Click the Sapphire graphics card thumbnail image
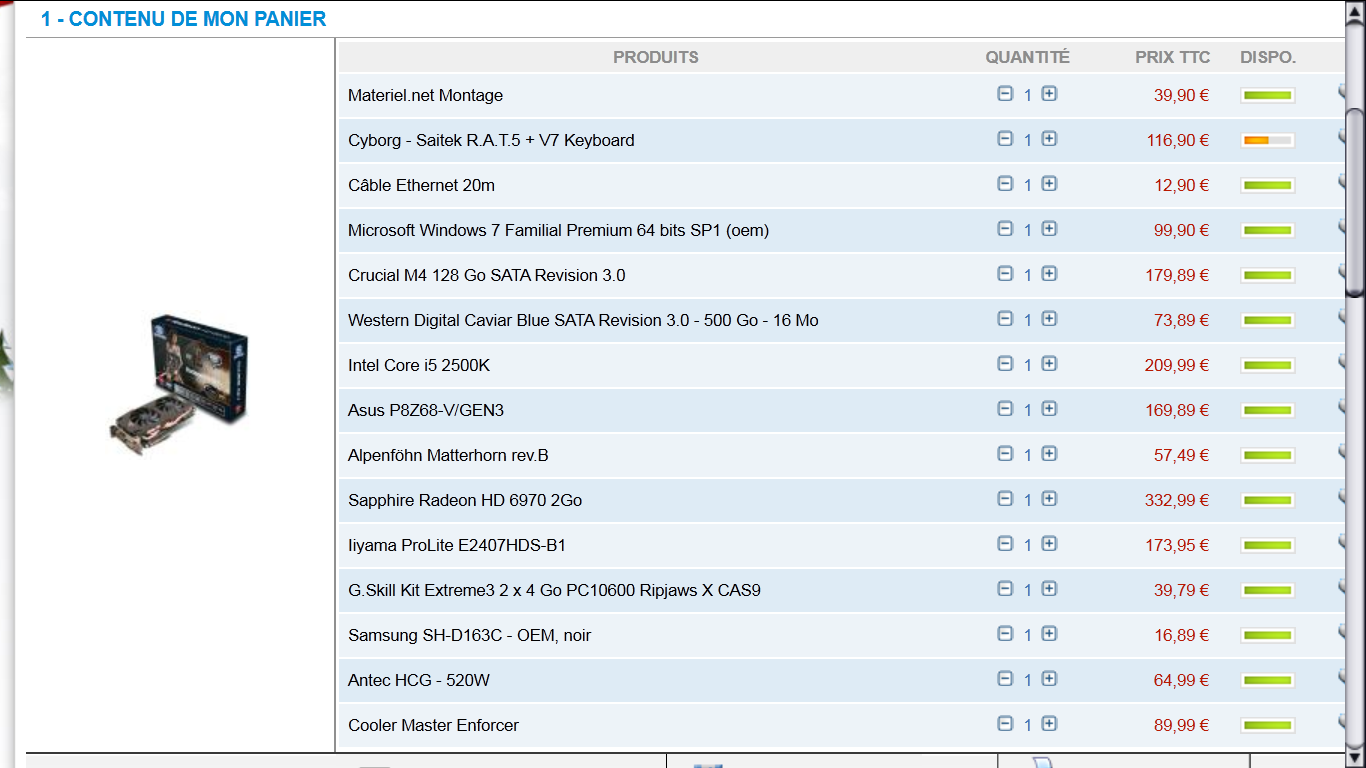The height and width of the screenshot is (768, 1366). click(x=180, y=383)
